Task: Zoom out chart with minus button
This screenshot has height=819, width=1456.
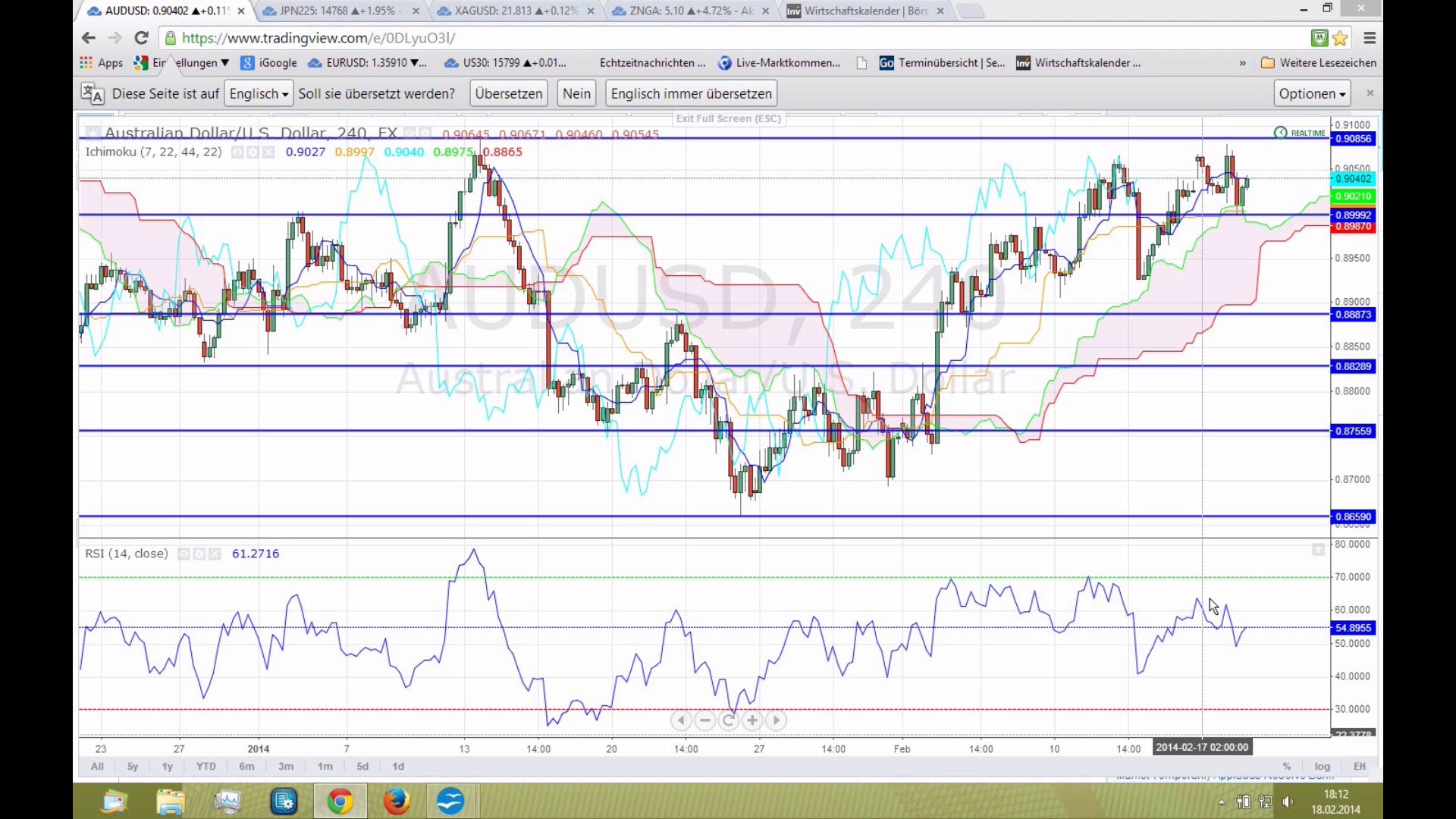Action: click(x=705, y=720)
